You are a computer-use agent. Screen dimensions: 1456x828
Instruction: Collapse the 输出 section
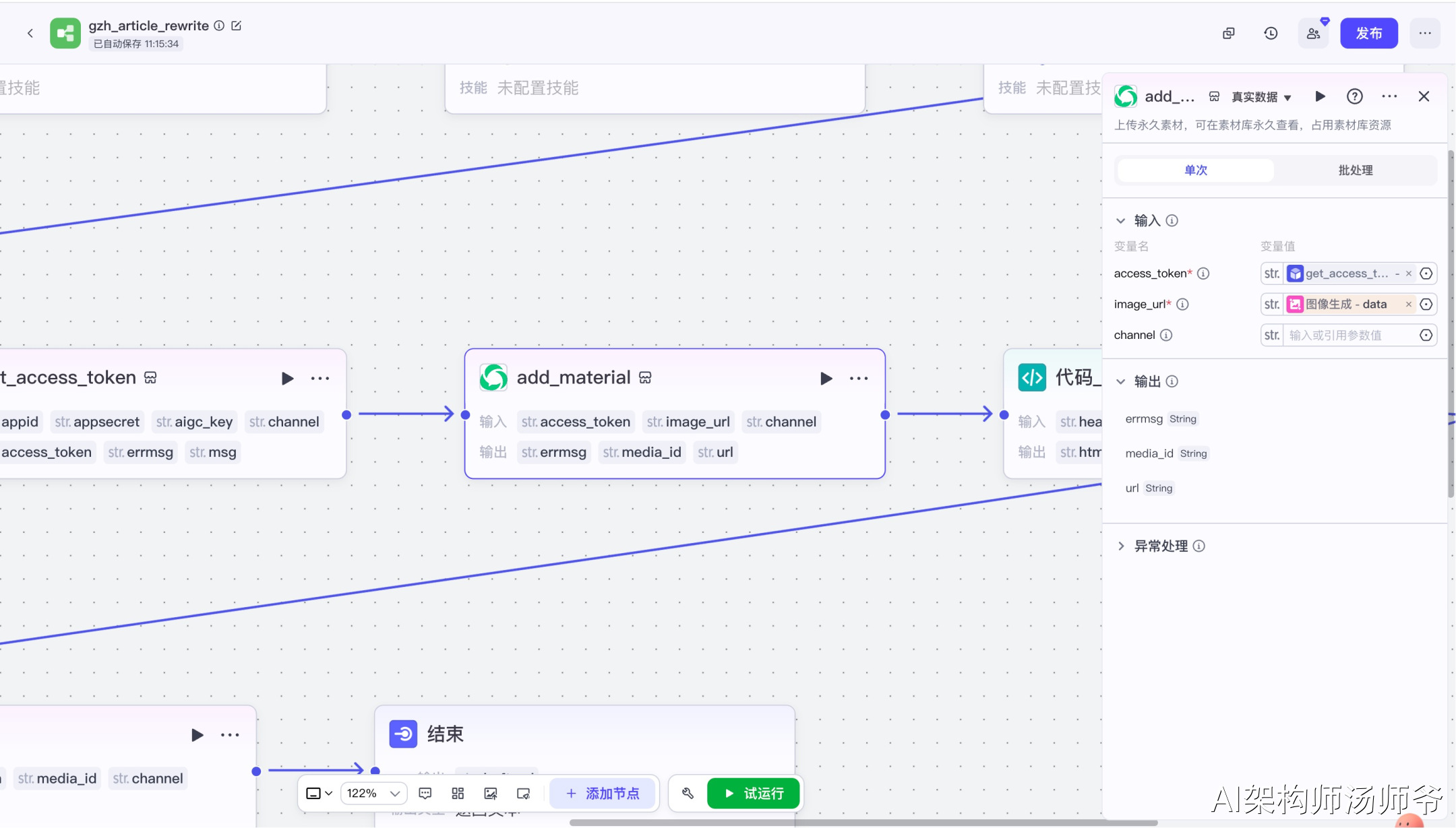tap(1121, 382)
